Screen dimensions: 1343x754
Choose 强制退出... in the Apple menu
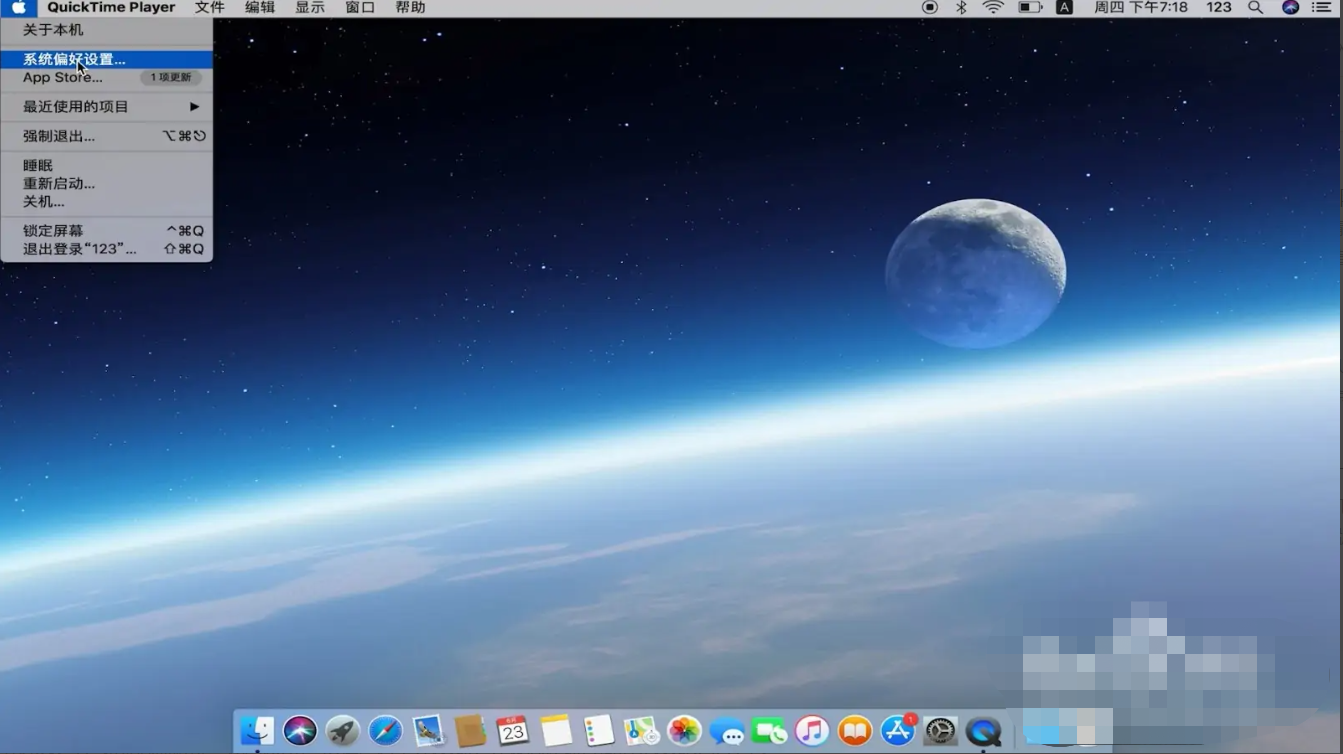pos(59,136)
